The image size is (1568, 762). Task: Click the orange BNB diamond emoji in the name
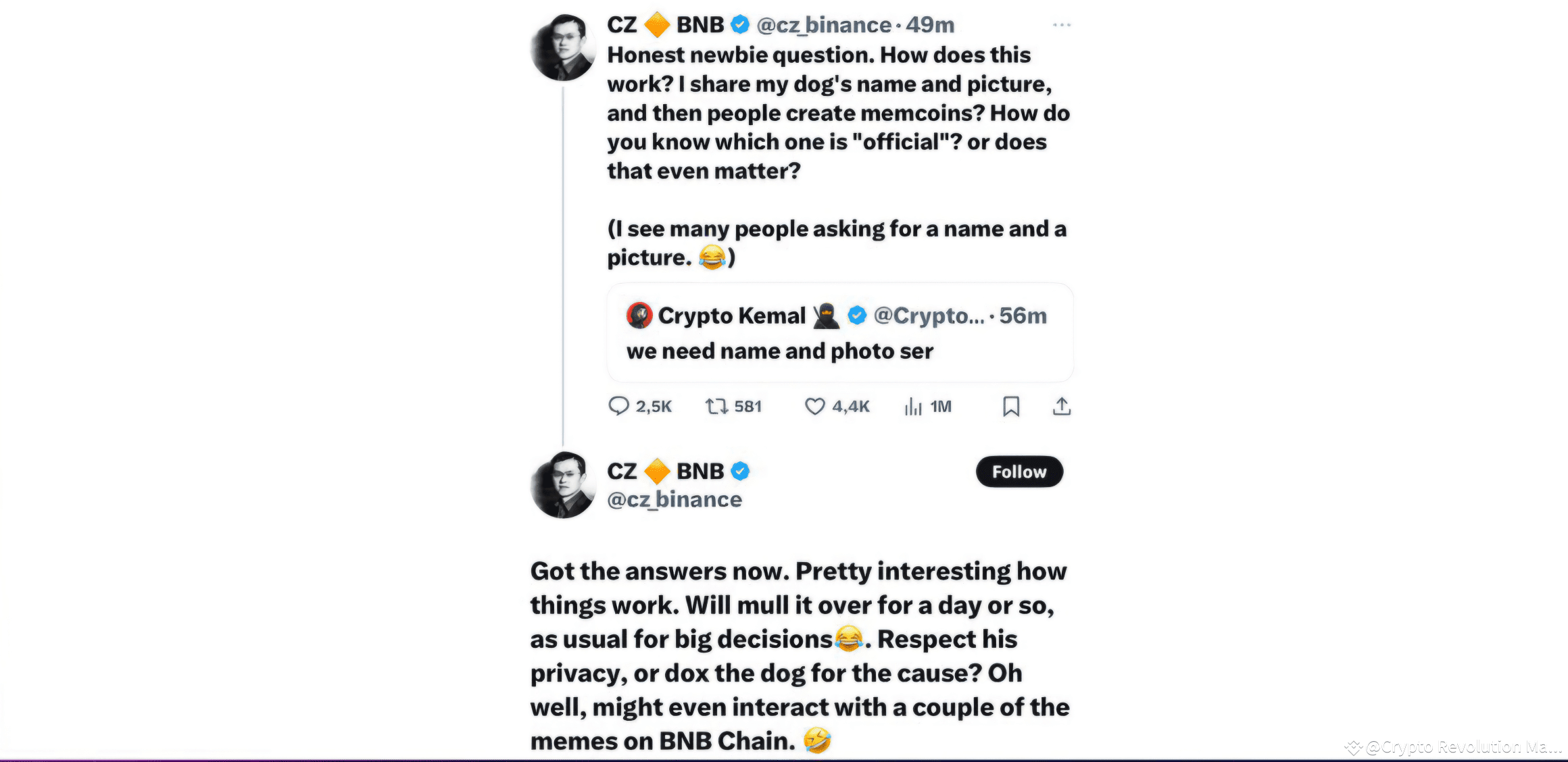pyautogui.click(x=658, y=24)
